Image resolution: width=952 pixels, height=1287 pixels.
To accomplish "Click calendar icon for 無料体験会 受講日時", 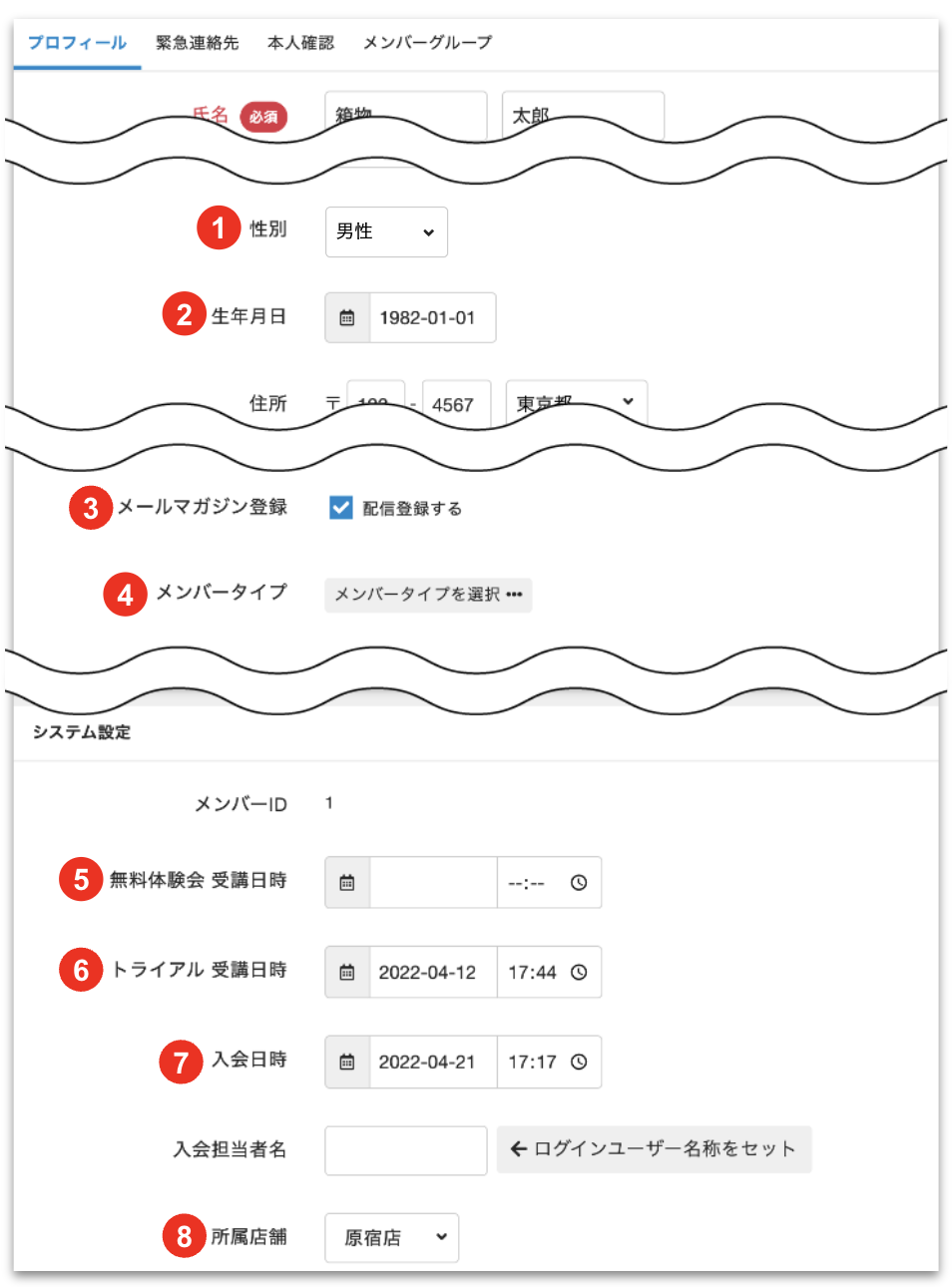I will point(347,882).
